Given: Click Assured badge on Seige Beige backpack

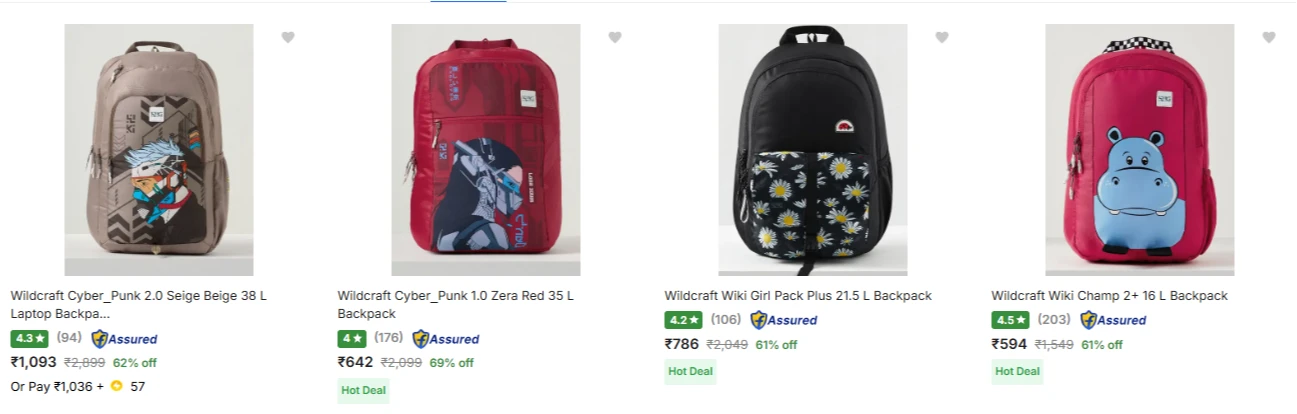Looking at the screenshot, I should click(x=124, y=339).
